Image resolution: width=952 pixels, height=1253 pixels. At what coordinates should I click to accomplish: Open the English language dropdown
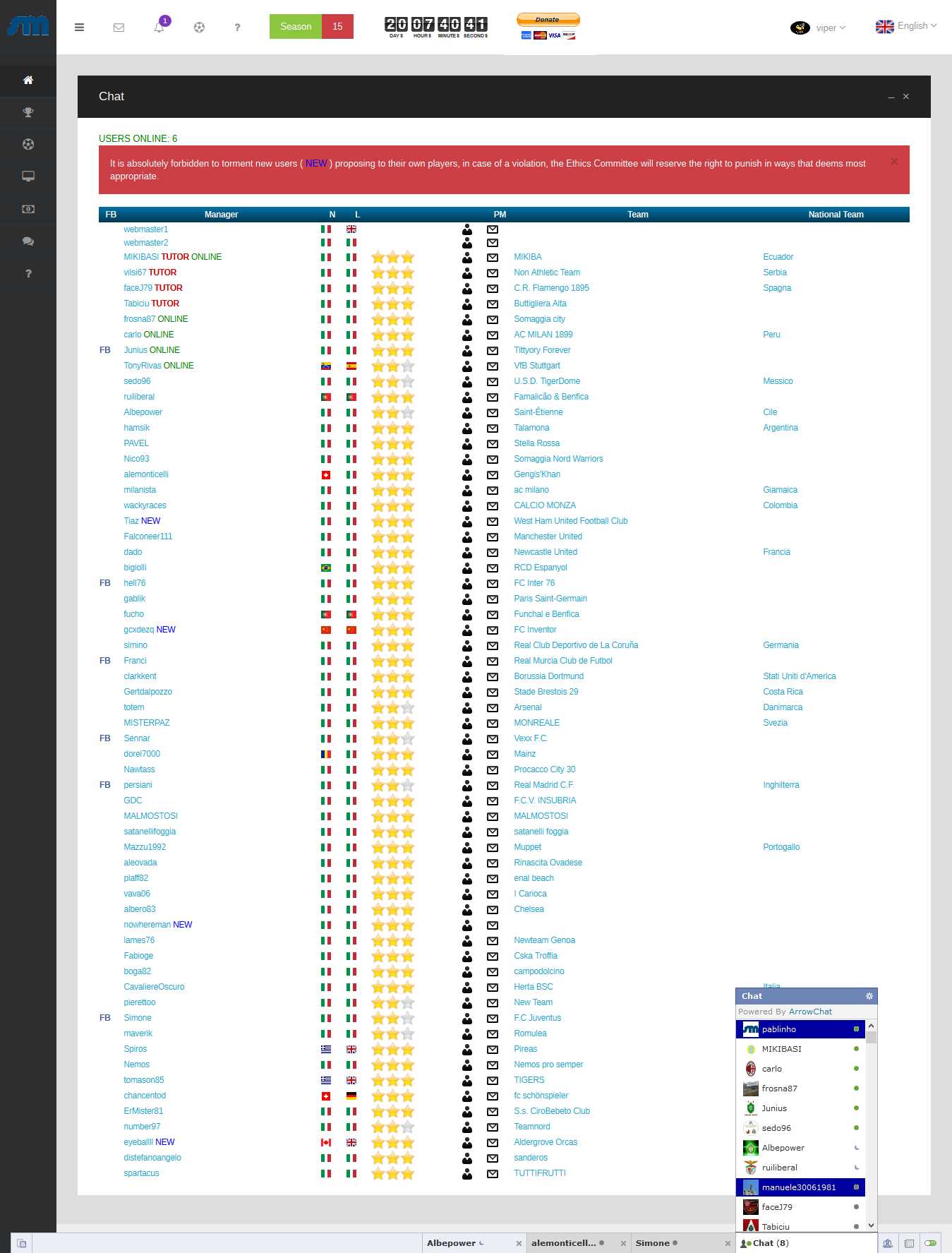(x=906, y=26)
